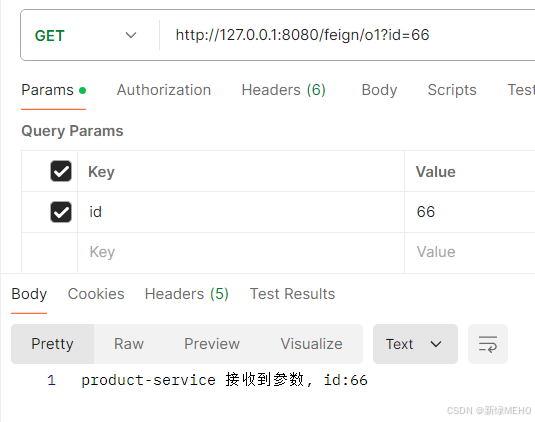Uncheck the id parameter checkbox

tap(61, 212)
